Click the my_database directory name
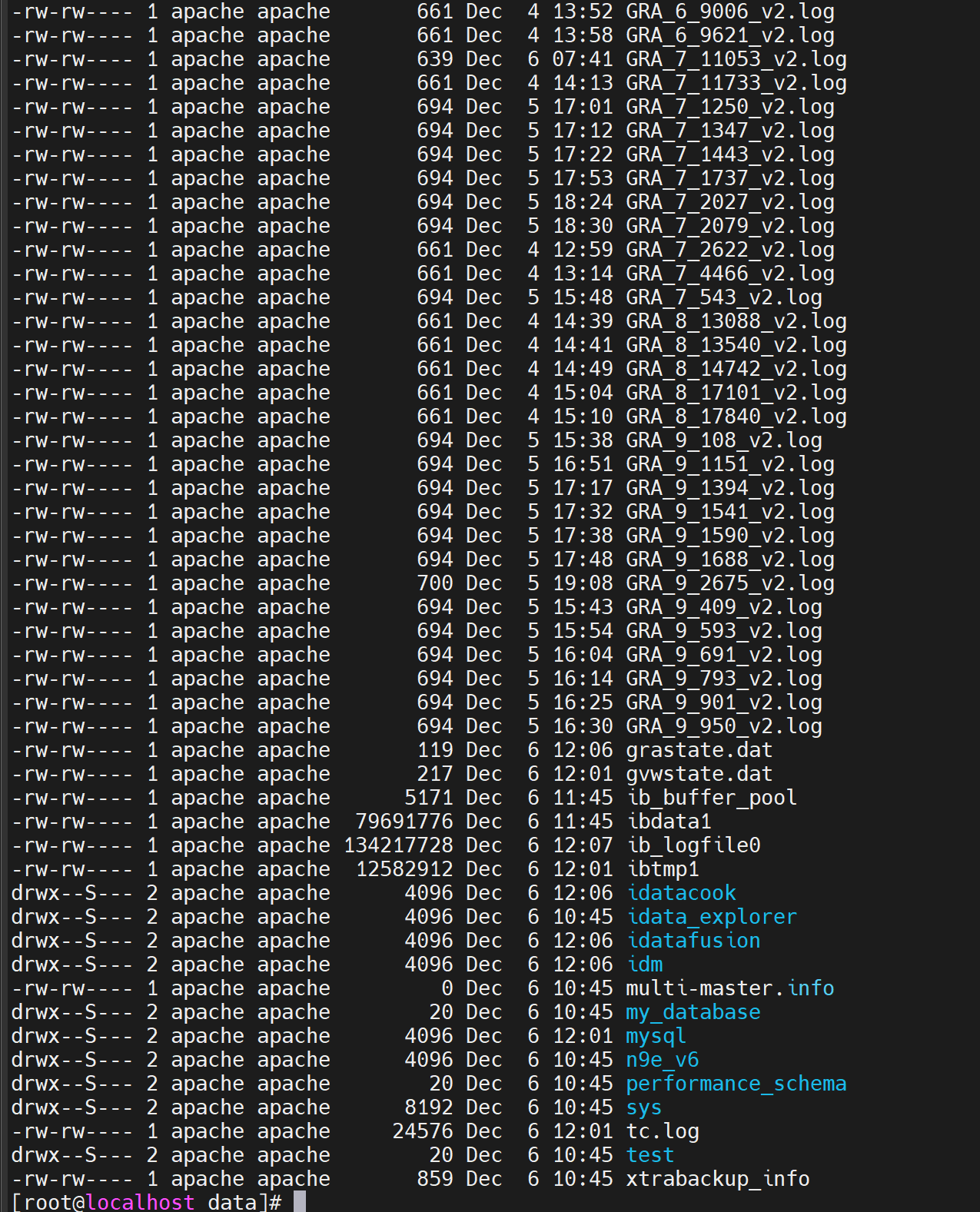Viewport: 980px width, 1212px height. point(693,1012)
